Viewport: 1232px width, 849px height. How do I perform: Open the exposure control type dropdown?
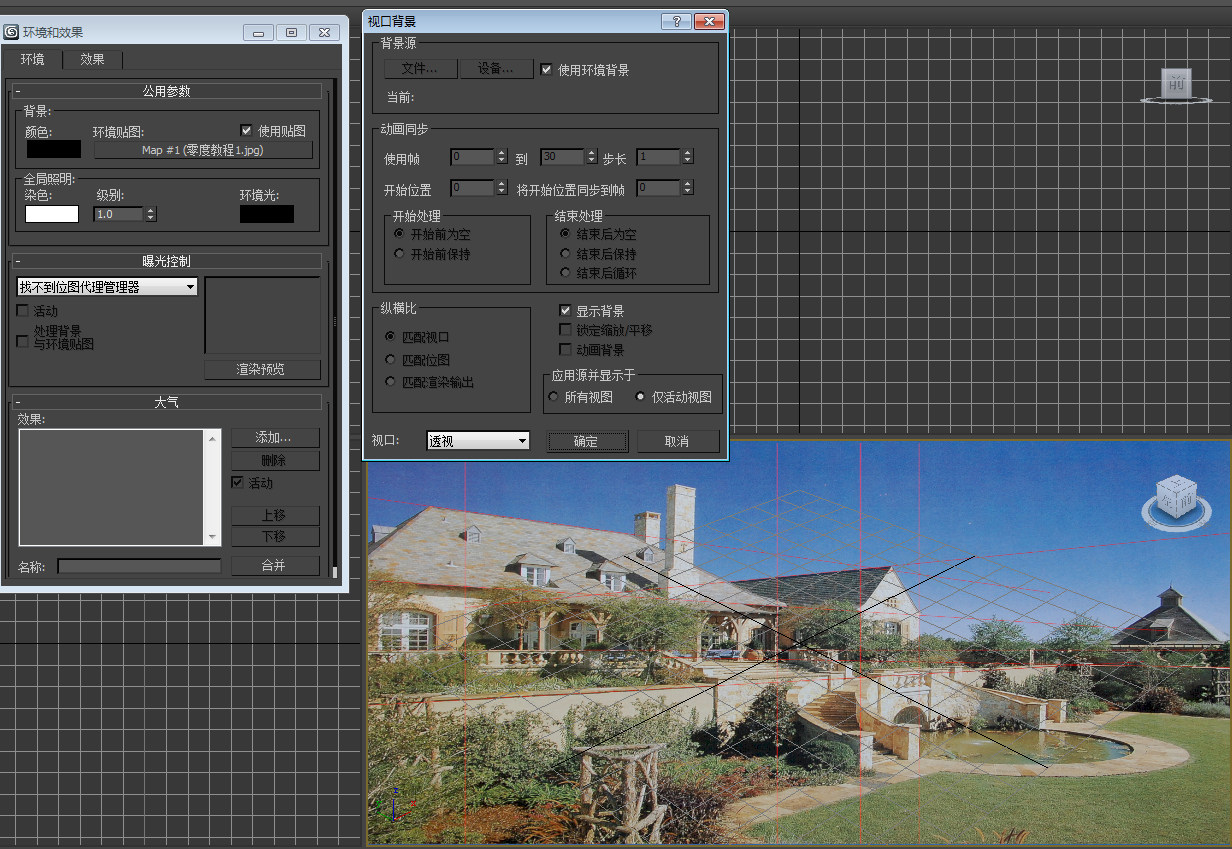(x=107, y=287)
